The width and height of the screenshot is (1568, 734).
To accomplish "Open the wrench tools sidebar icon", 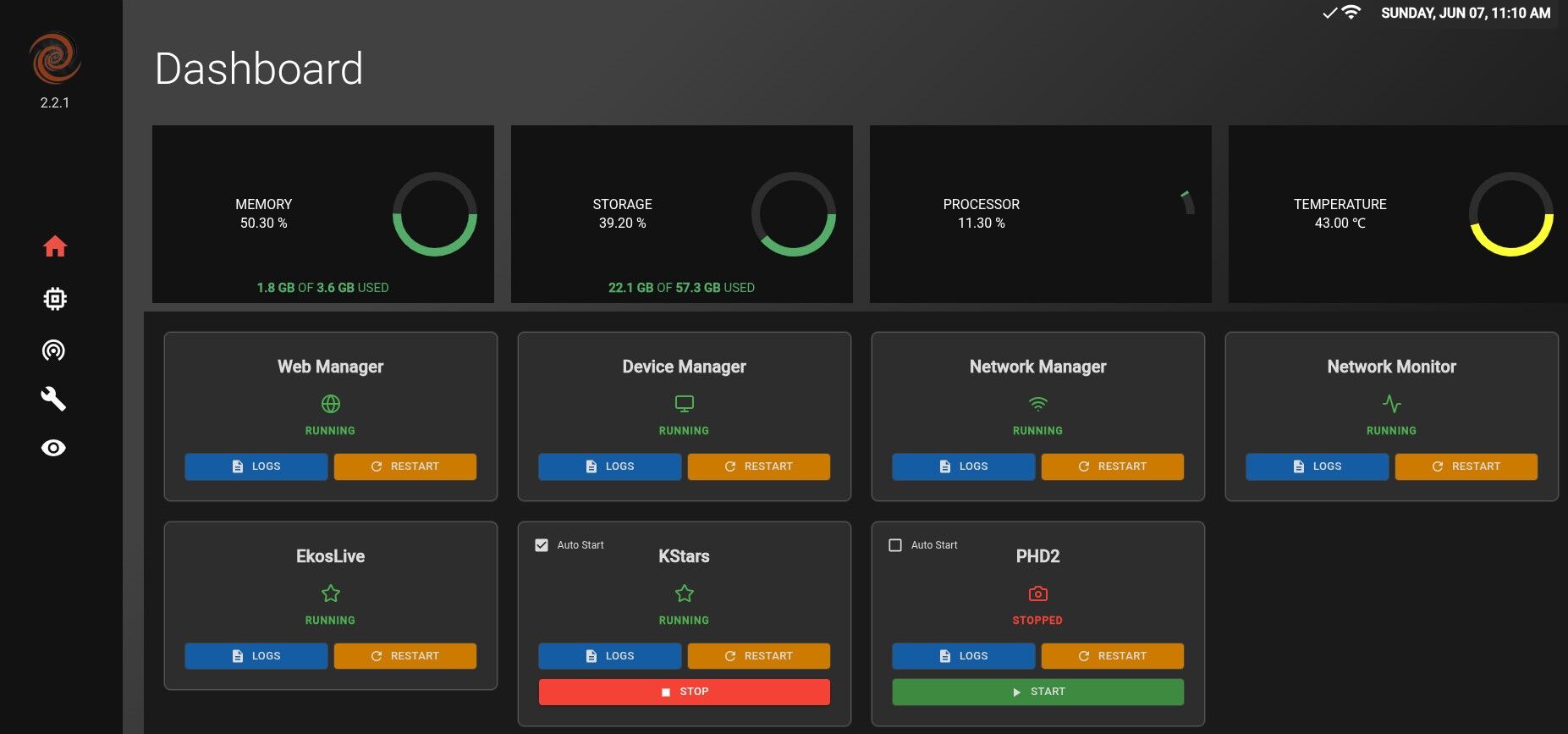I will coord(53,399).
